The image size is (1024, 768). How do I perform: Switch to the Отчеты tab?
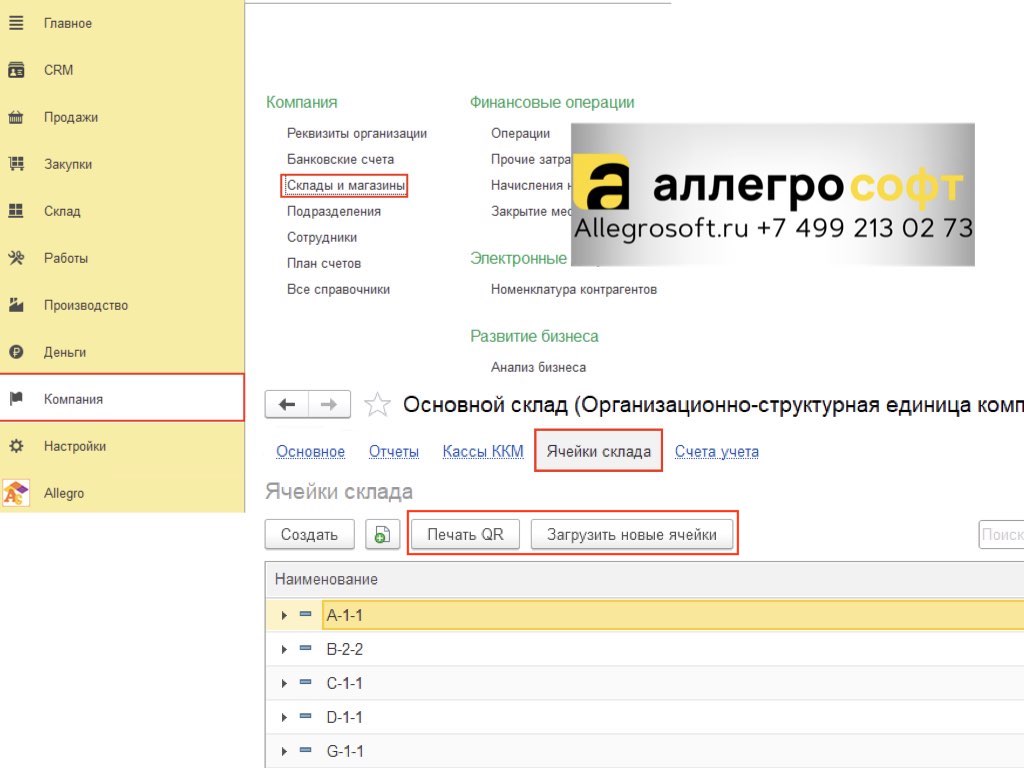[394, 451]
